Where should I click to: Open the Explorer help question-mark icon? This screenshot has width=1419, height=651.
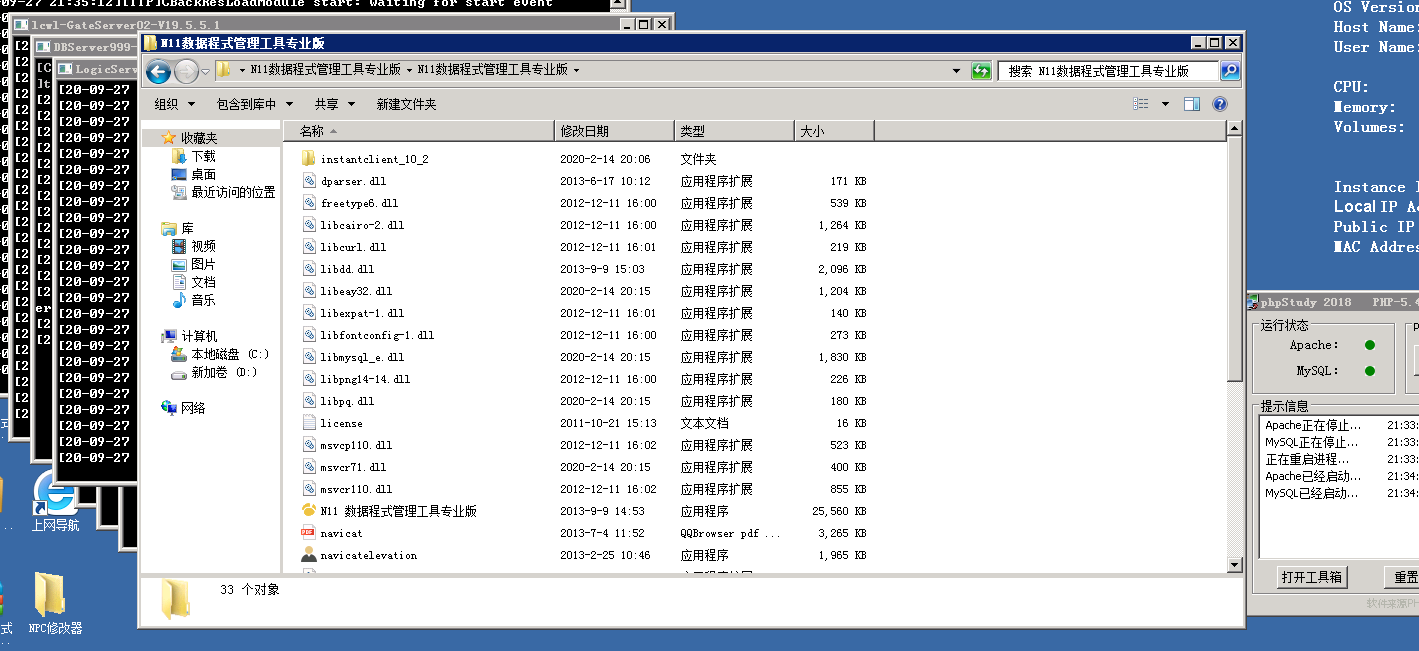tap(1220, 104)
